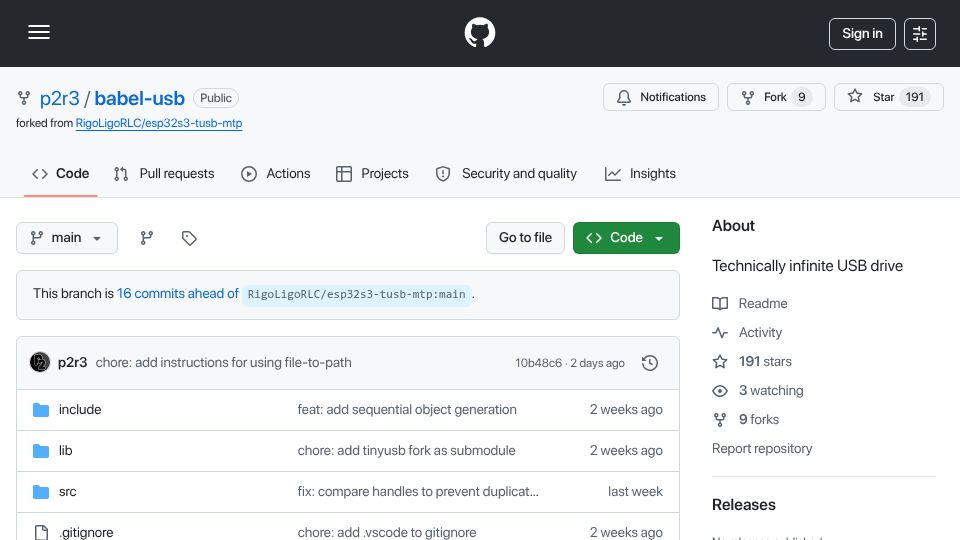Click the Go to file button
Image resolution: width=960 pixels, height=540 pixels.
525,238
